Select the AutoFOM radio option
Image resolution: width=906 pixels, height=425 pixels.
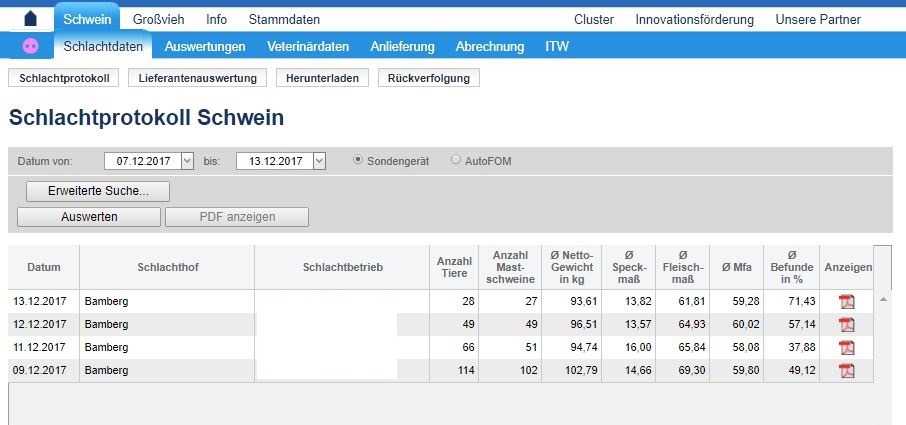[x=456, y=160]
